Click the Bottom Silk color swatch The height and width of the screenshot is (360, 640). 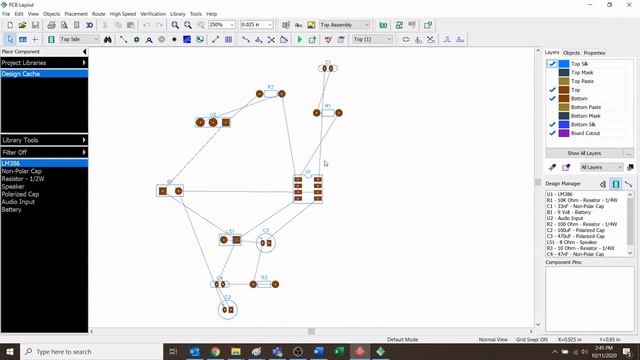point(564,124)
